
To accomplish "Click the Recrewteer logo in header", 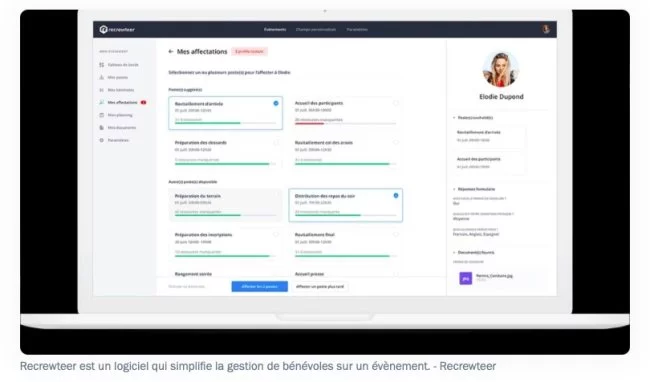I will [117, 29].
